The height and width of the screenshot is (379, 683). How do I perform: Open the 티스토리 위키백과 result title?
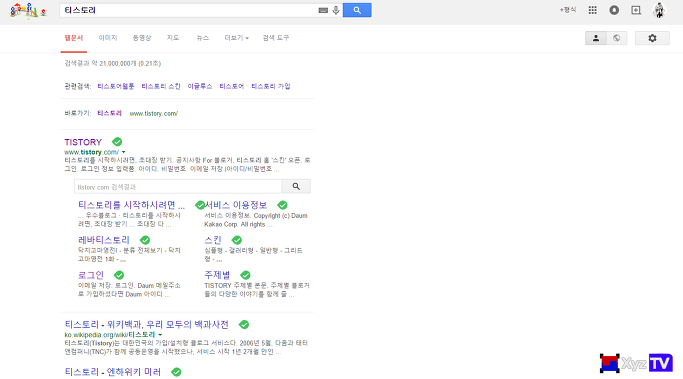pos(146,325)
